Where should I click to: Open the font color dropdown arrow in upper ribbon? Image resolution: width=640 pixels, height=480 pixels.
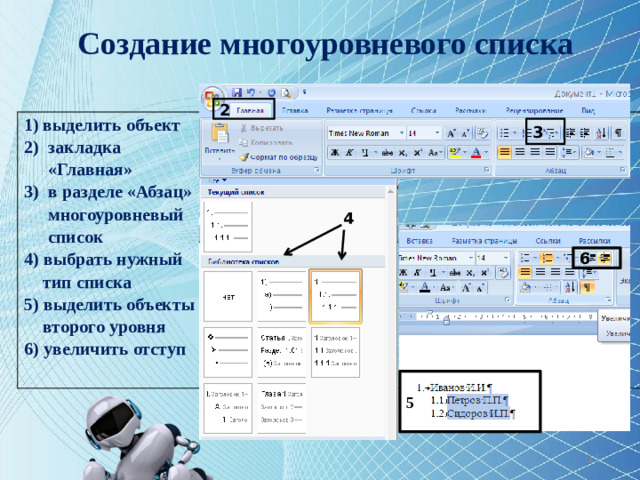pyautogui.click(x=486, y=153)
